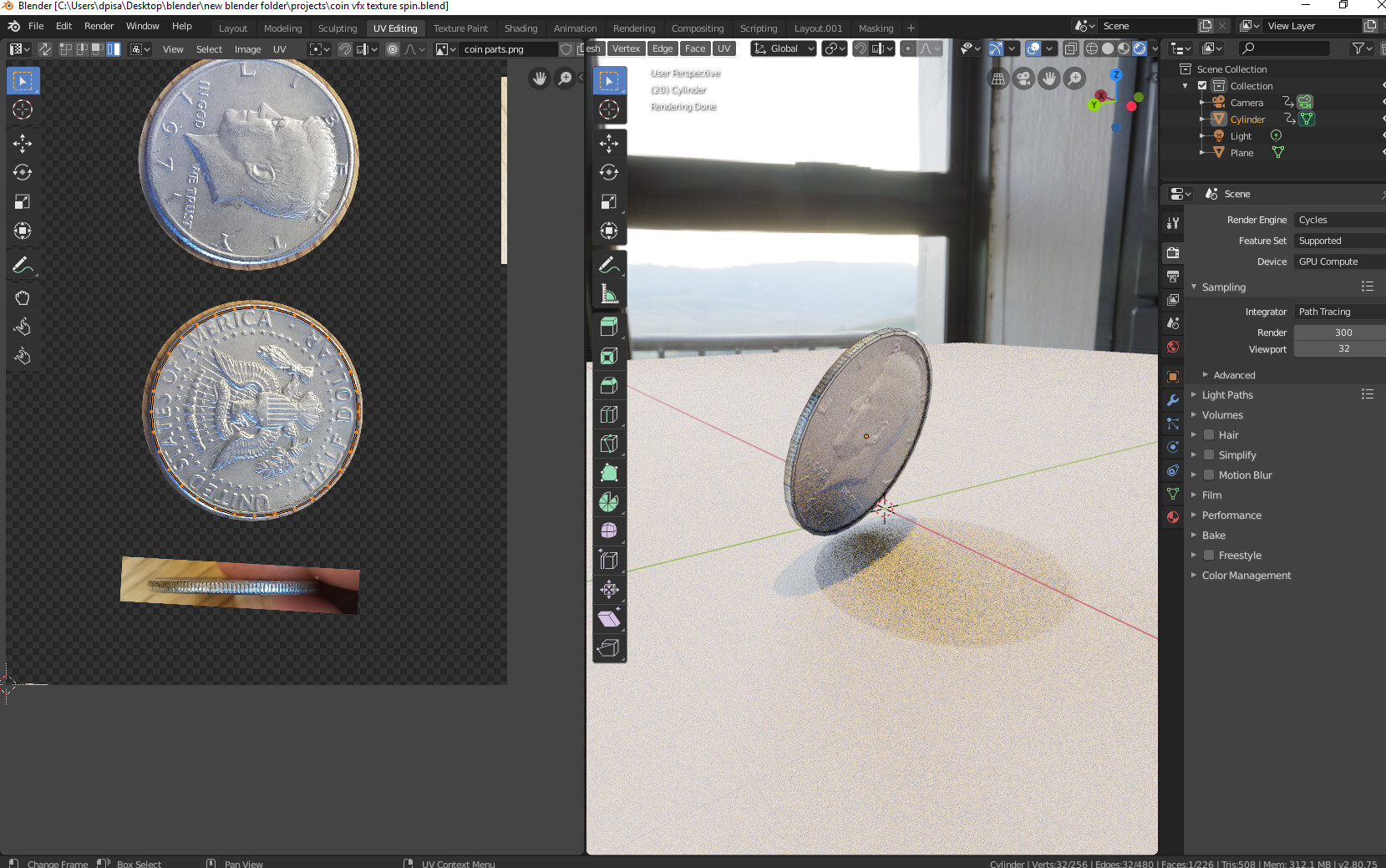Select the Measure tool in the viewport toolbar
The height and width of the screenshot is (868, 1386).
(x=610, y=293)
